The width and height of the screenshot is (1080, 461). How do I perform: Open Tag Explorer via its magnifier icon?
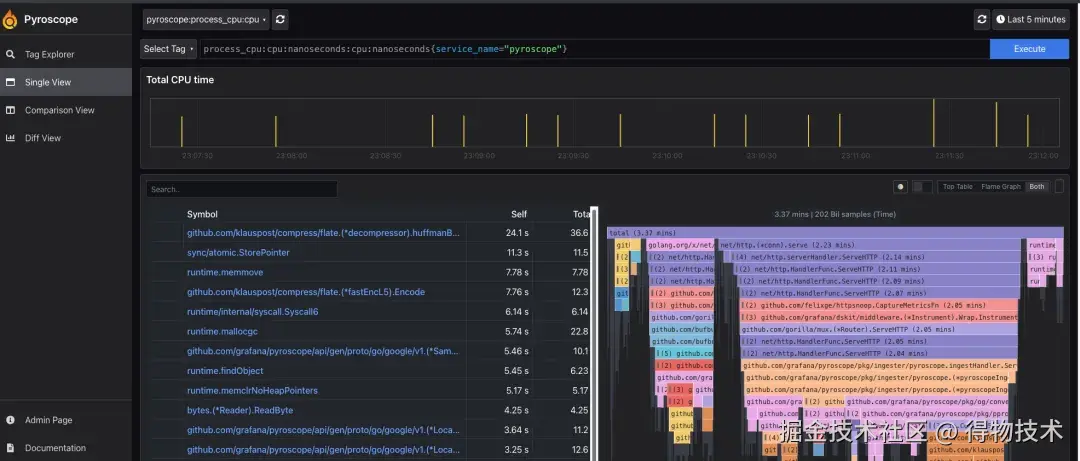tap(10, 54)
